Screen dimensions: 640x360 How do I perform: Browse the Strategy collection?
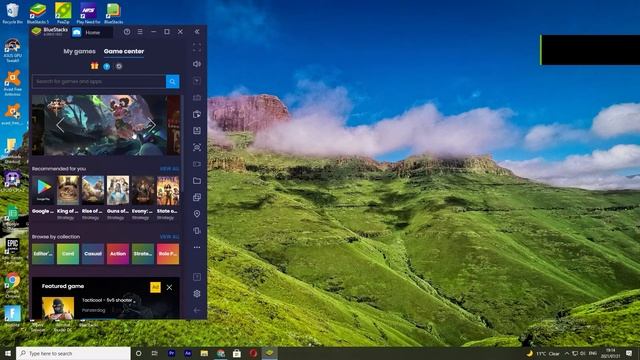pos(142,254)
